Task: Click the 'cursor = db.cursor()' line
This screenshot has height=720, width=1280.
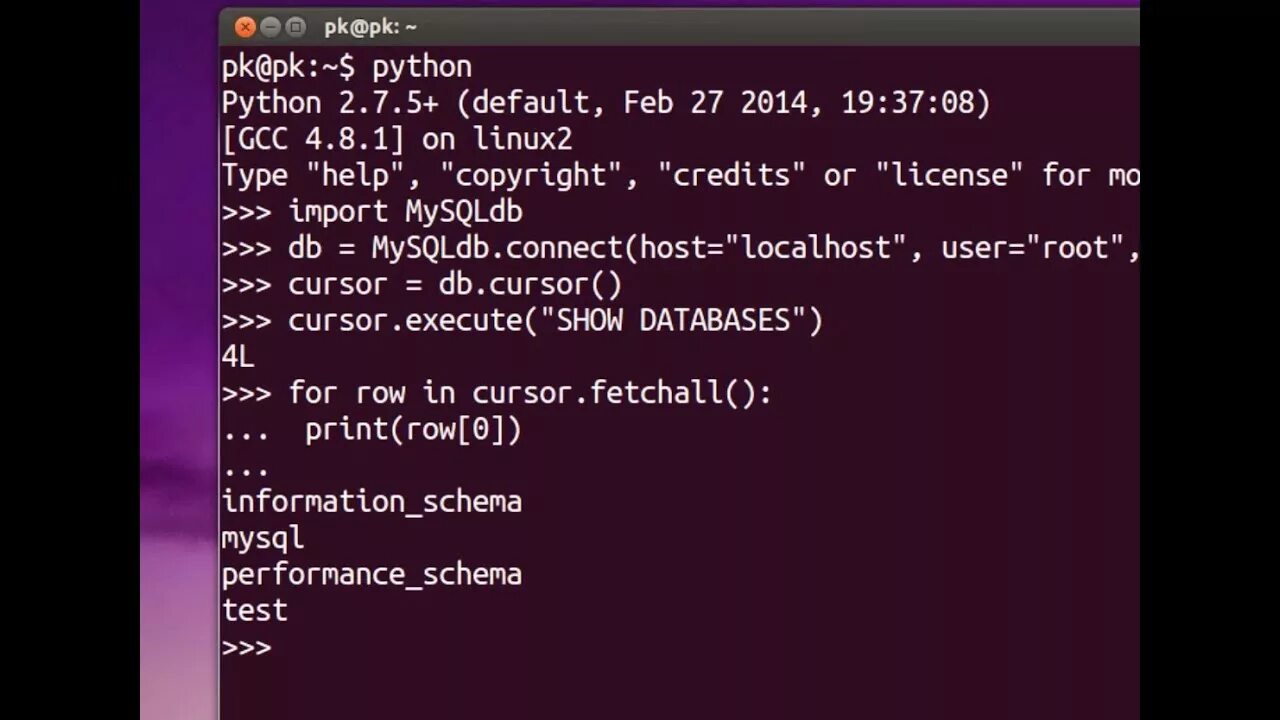Action: pyautogui.click(x=455, y=284)
